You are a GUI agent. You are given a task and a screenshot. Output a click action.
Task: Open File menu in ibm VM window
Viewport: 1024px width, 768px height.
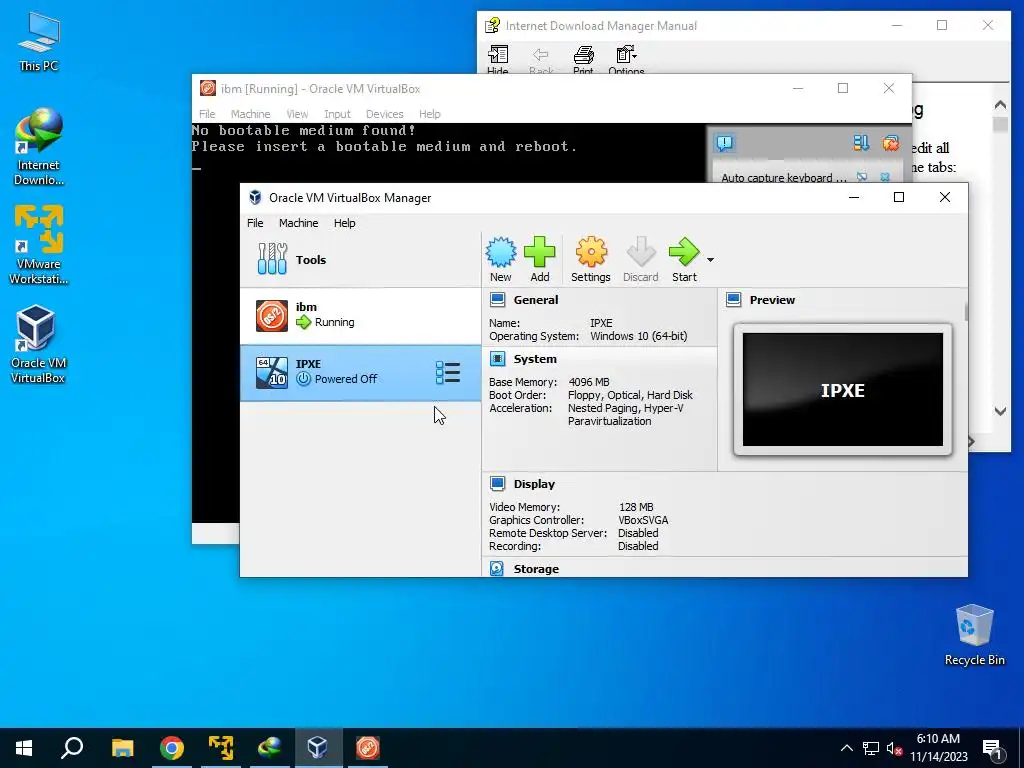pyautogui.click(x=207, y=114)
